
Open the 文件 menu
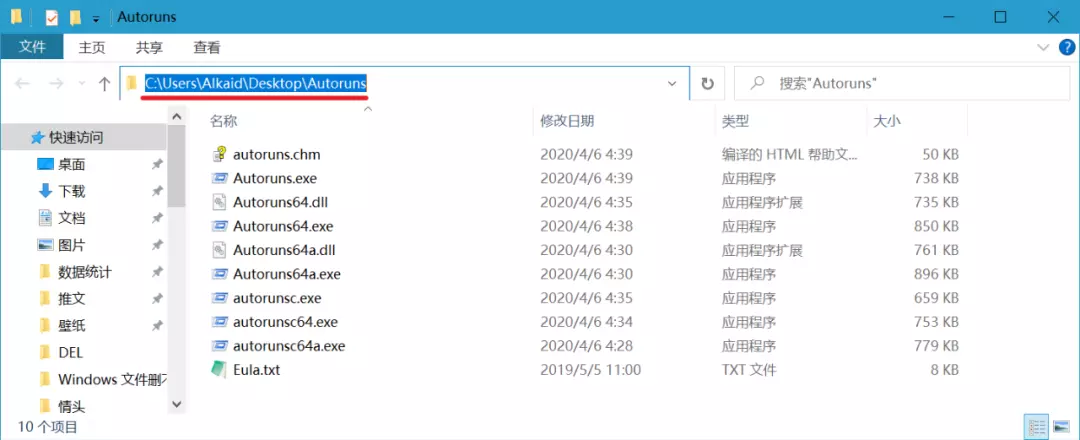click(32, 47)
